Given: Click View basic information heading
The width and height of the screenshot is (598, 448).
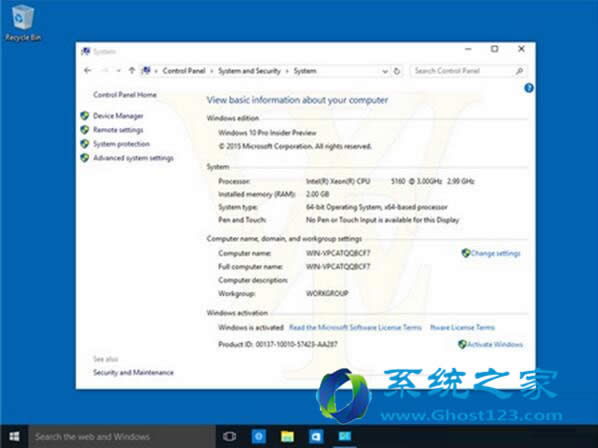Looking at the screenshot, I should pos(297,100).
